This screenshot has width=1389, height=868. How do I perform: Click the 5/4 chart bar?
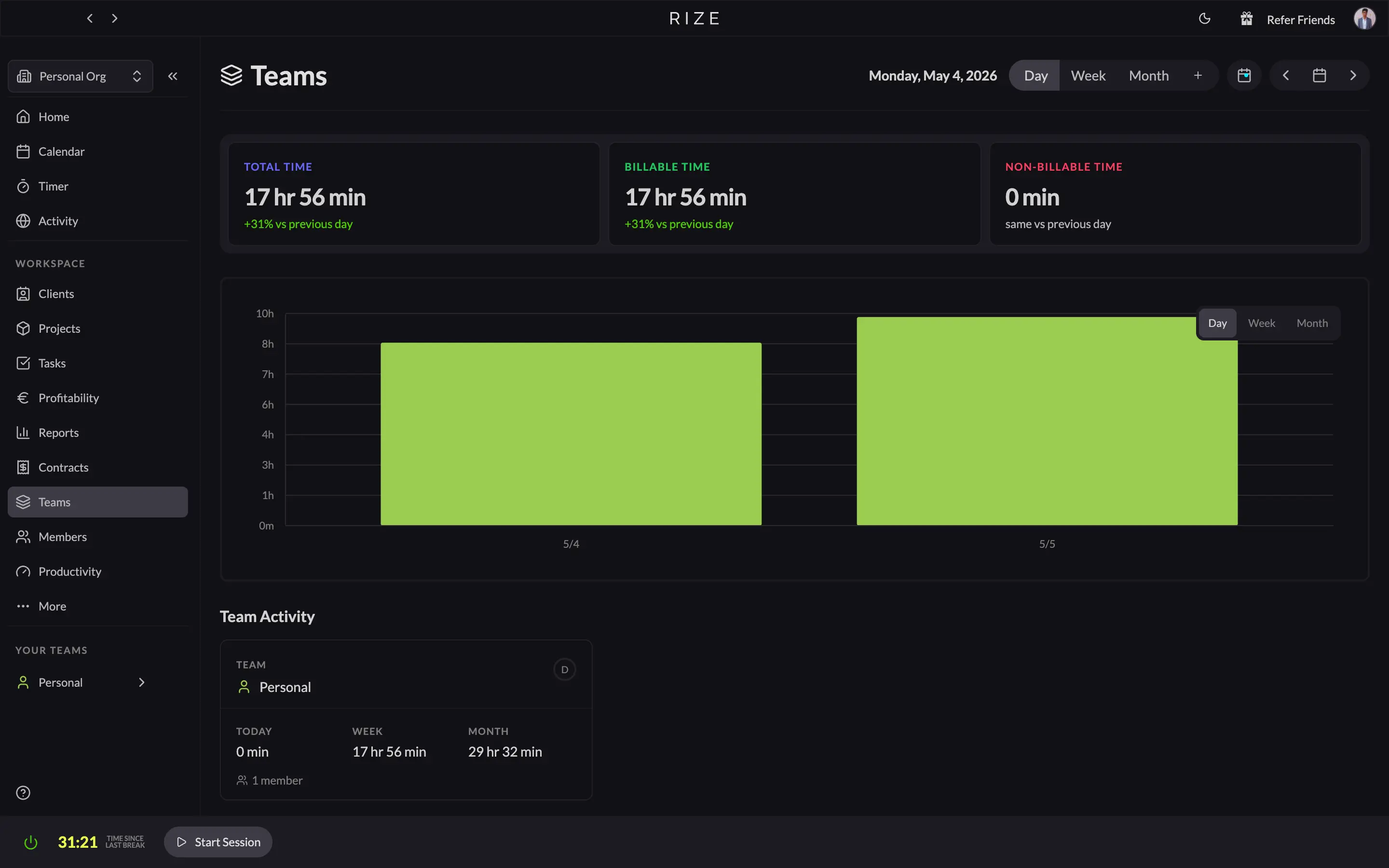point(571,434)
